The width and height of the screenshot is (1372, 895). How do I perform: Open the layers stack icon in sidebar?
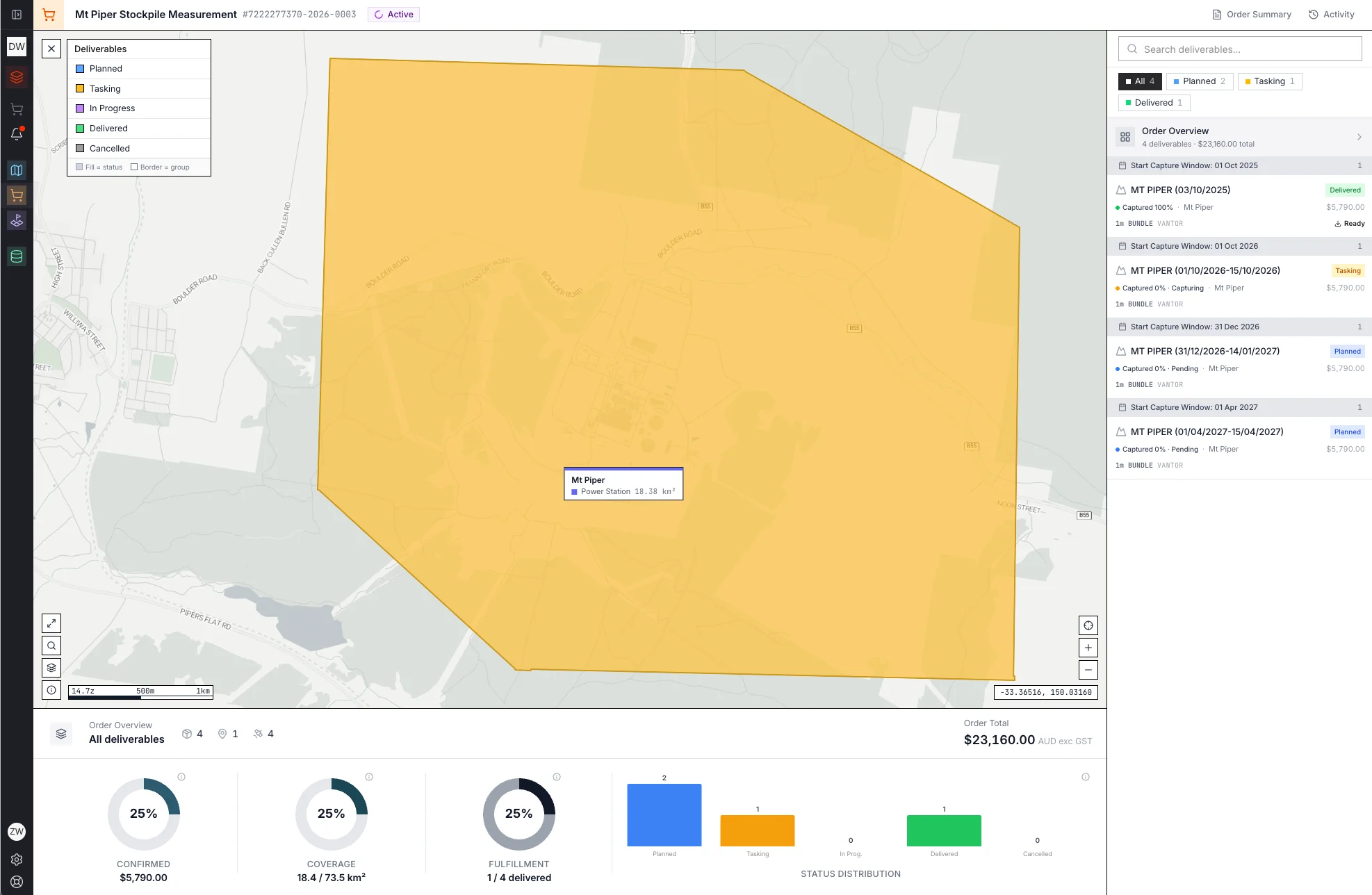click(x=17, y=77)
